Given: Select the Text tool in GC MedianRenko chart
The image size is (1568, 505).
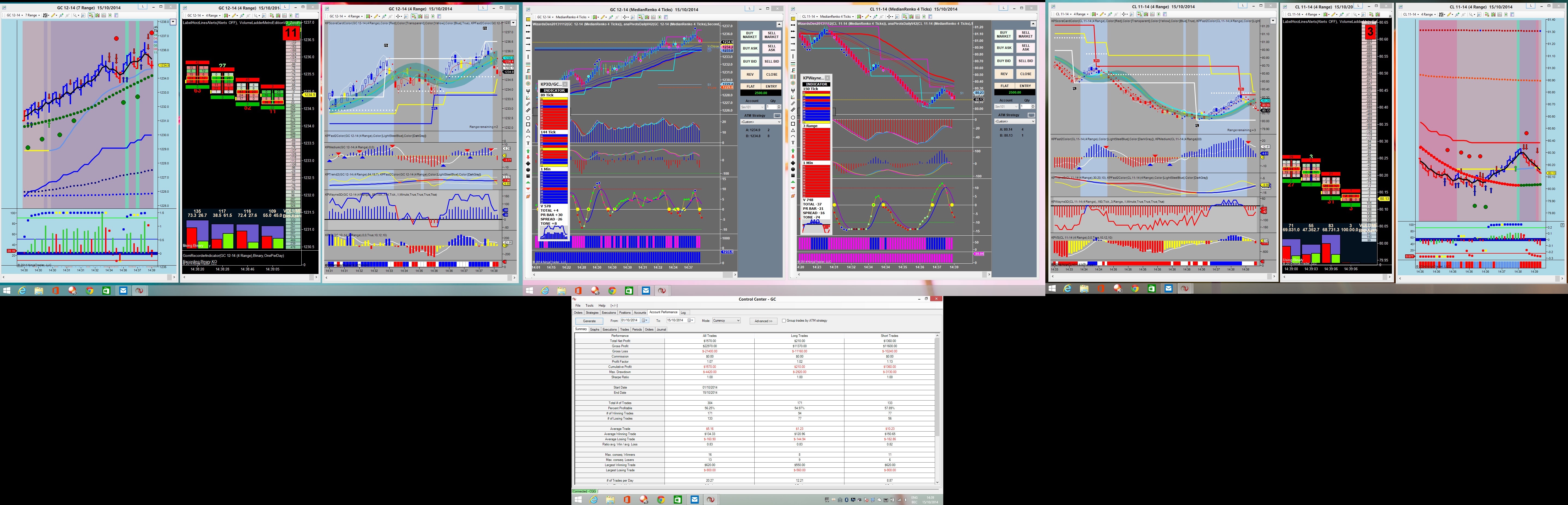Looking at the screenshot, I should (x=528, y=144).
